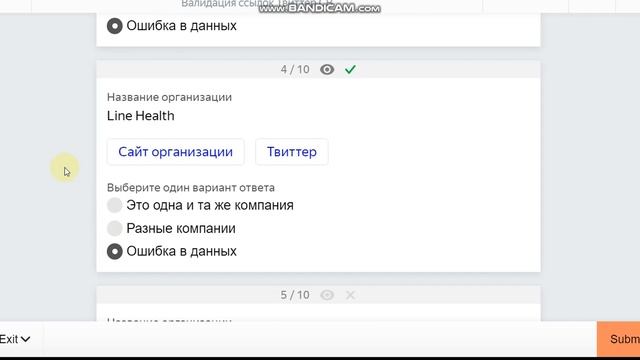
Task: Open the Твиттер link button
Action: click(292, 152)
